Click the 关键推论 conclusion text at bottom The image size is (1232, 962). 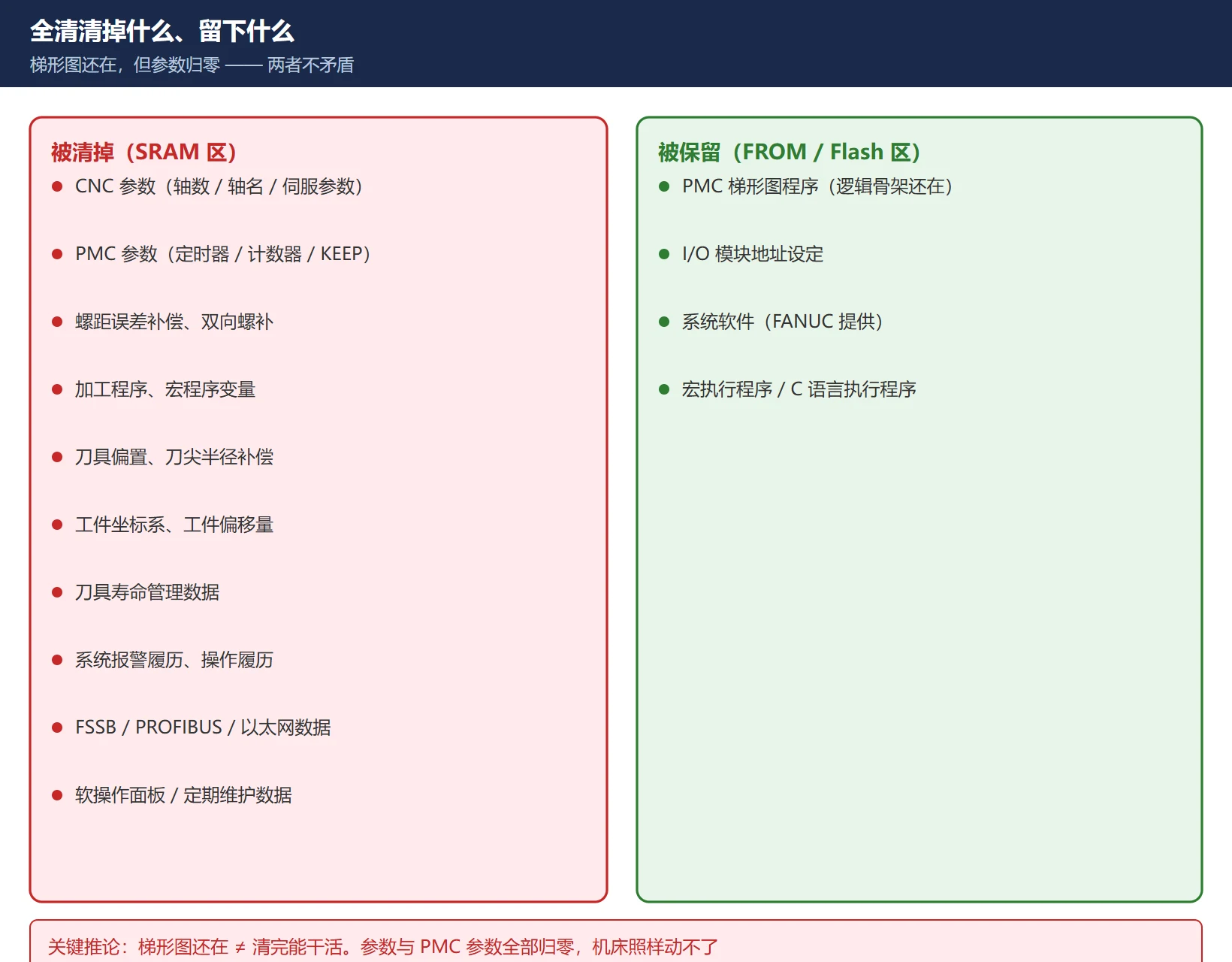point(383,946)
